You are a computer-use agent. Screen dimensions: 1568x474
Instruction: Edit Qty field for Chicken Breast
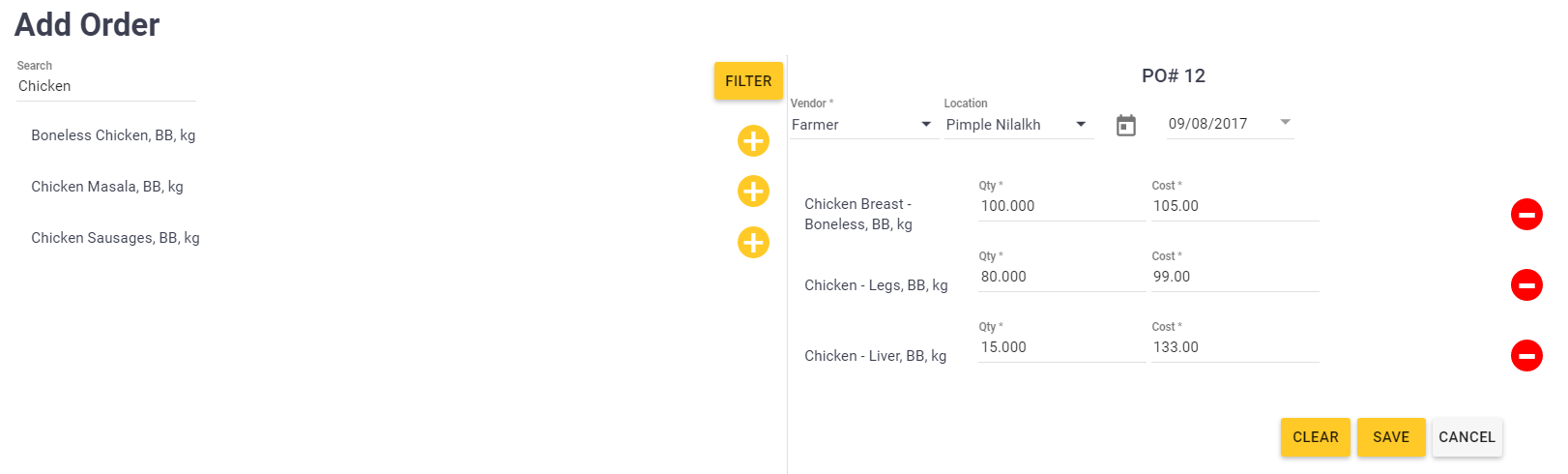point(1061,206)
